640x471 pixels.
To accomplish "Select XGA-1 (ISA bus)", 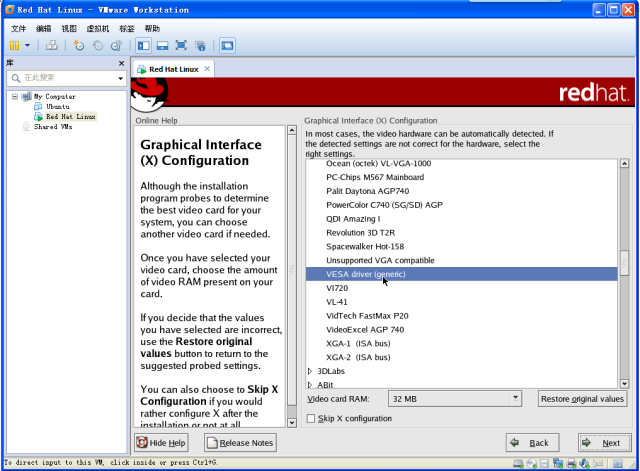I will 461,344.
